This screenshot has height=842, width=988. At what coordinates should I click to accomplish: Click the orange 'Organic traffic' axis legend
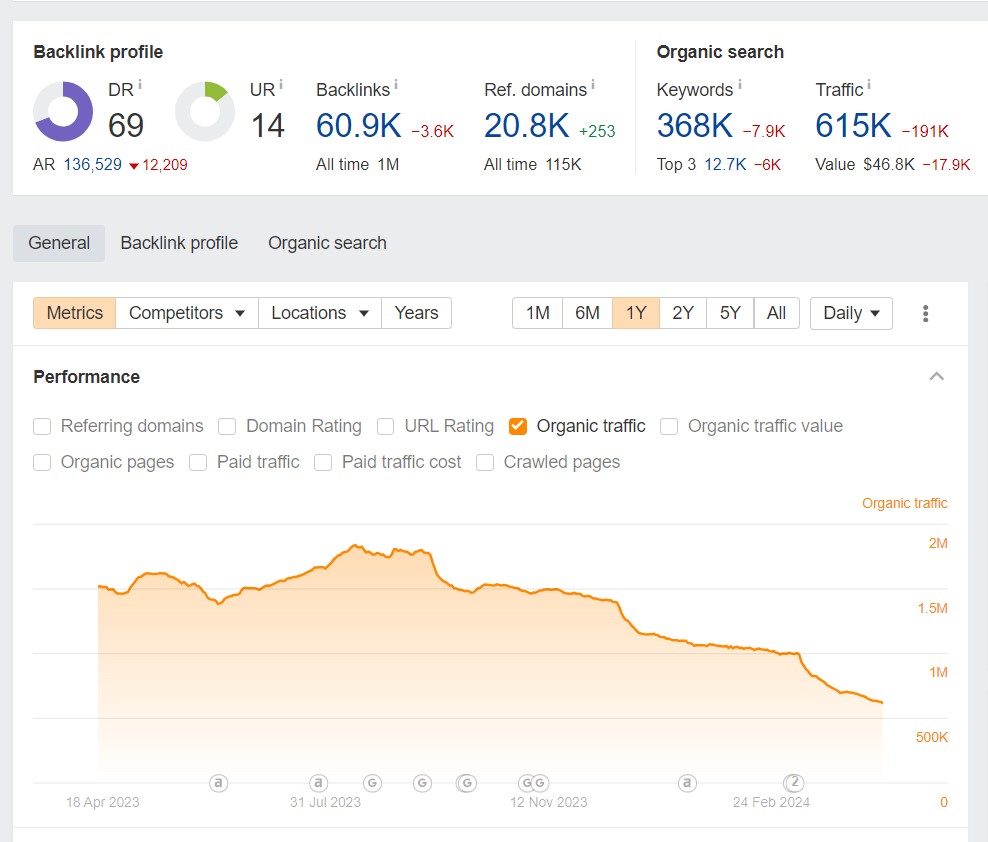pos(904,504)
